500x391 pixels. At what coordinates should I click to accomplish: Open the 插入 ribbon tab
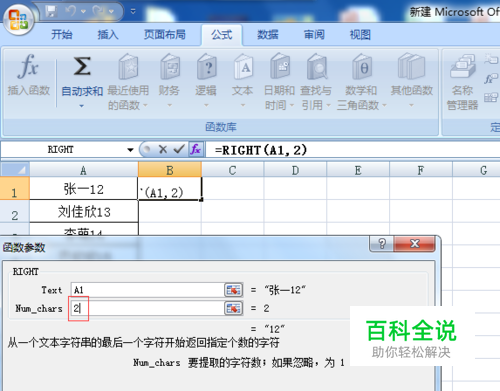click(107, 34)
